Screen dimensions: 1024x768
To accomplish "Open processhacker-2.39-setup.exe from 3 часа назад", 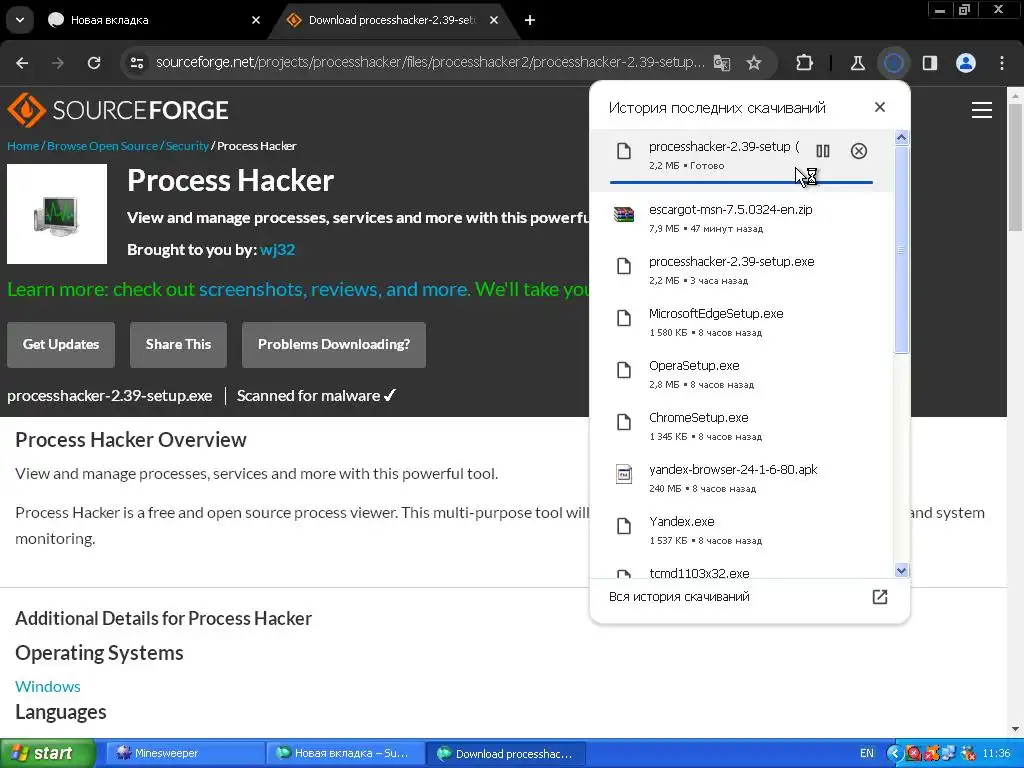I will pyautogui.click(x=741, y=270).
